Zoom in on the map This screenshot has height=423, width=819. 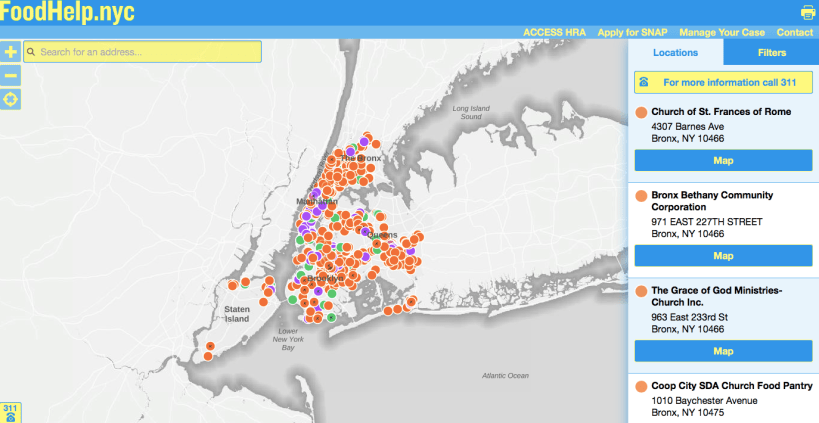[x=11, y=51]
